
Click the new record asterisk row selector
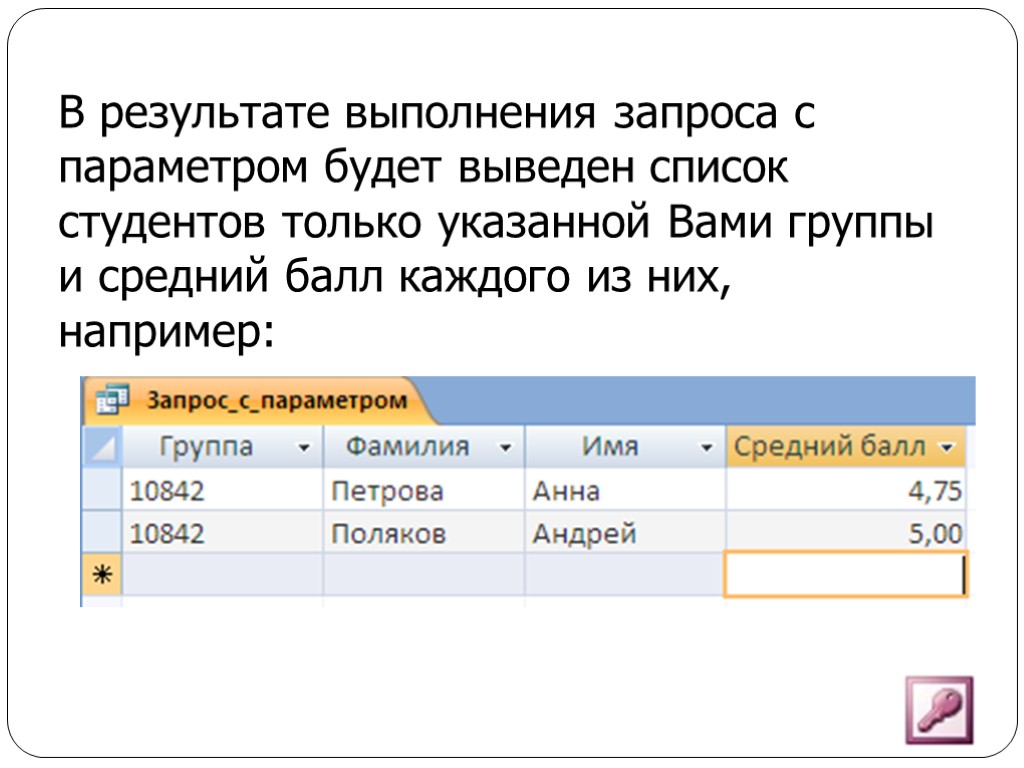pos(101,575)
